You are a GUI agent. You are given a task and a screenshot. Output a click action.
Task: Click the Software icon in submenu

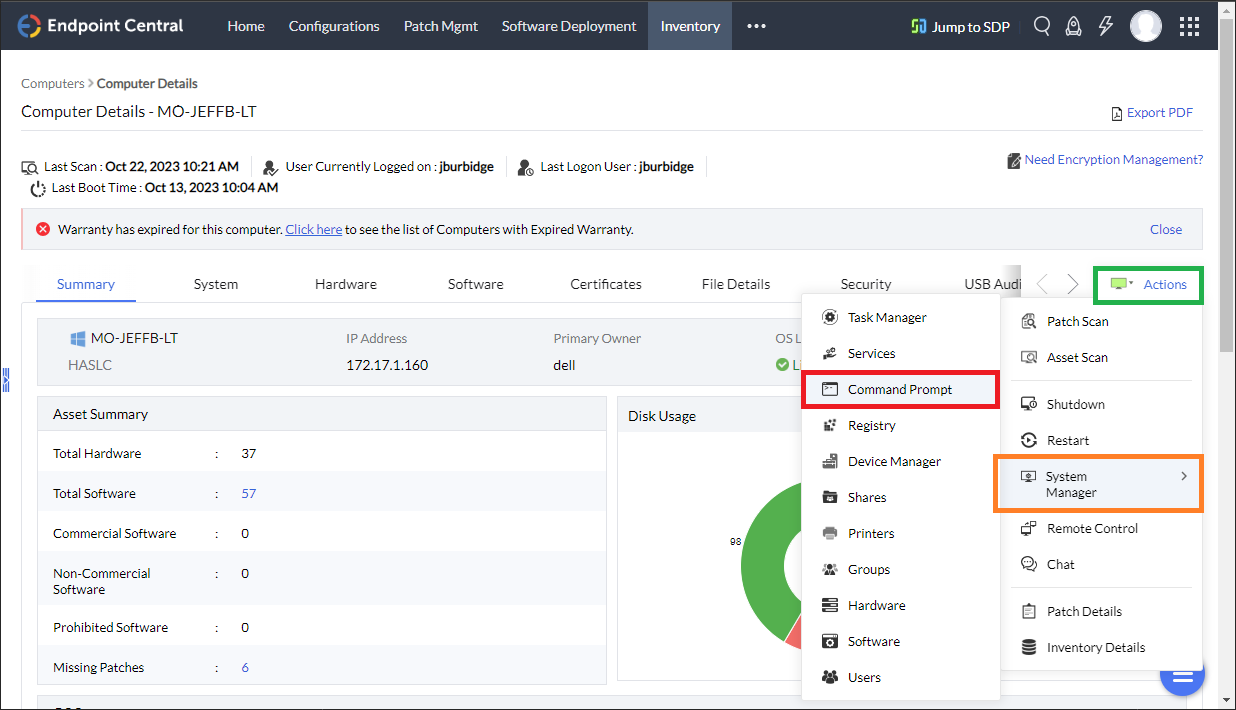click(x=829, y=641)
